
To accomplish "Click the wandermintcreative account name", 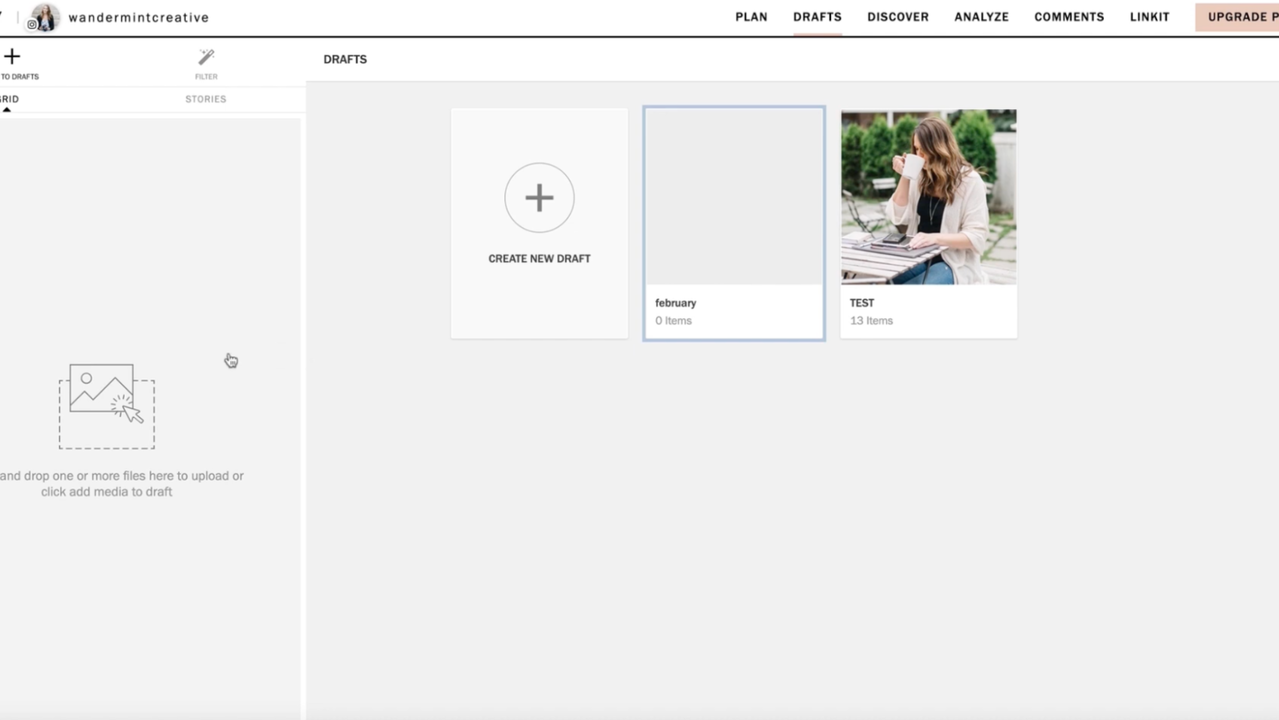I will 138,17.
